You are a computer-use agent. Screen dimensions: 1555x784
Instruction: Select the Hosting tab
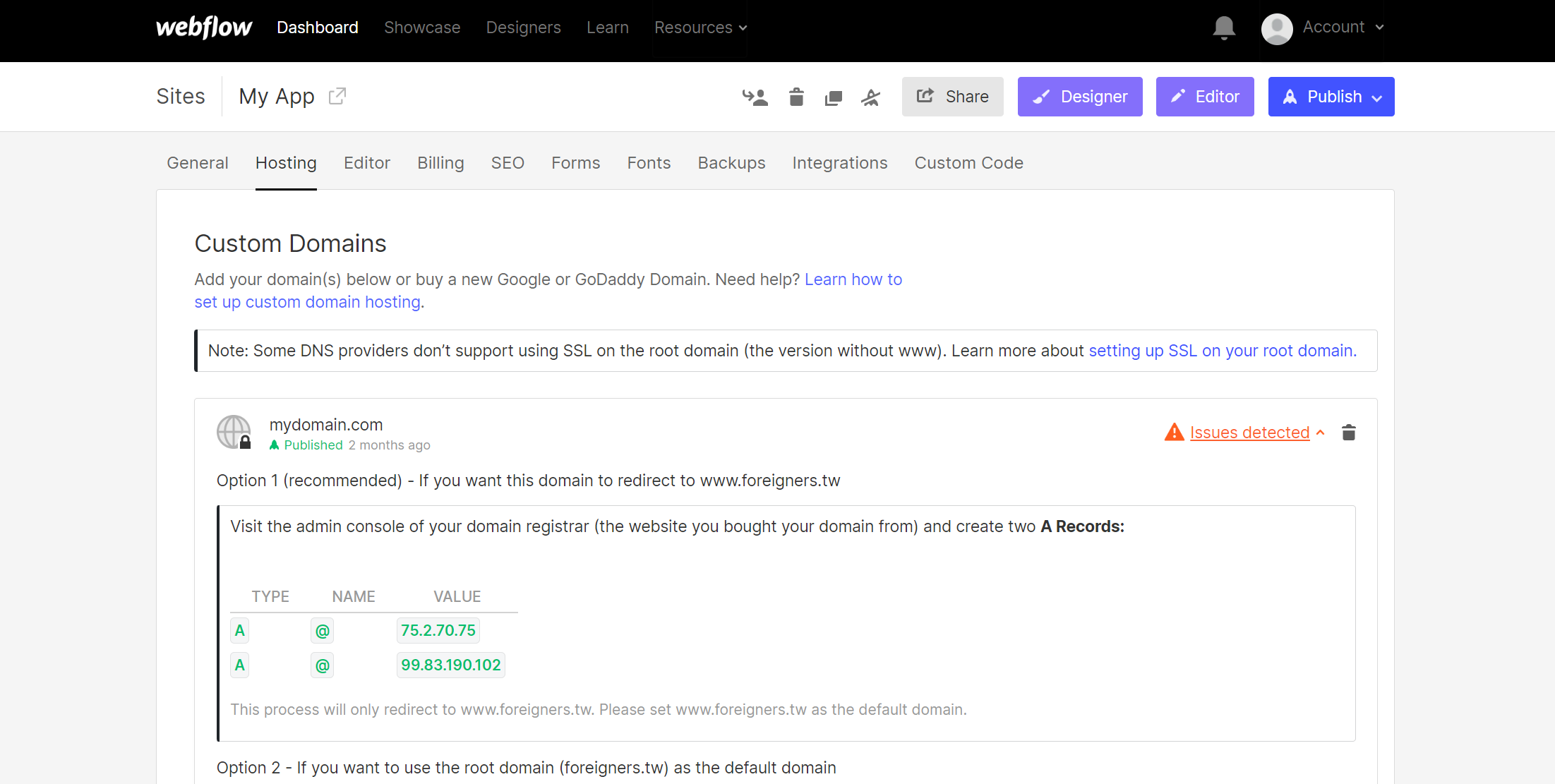click(286, 163)
